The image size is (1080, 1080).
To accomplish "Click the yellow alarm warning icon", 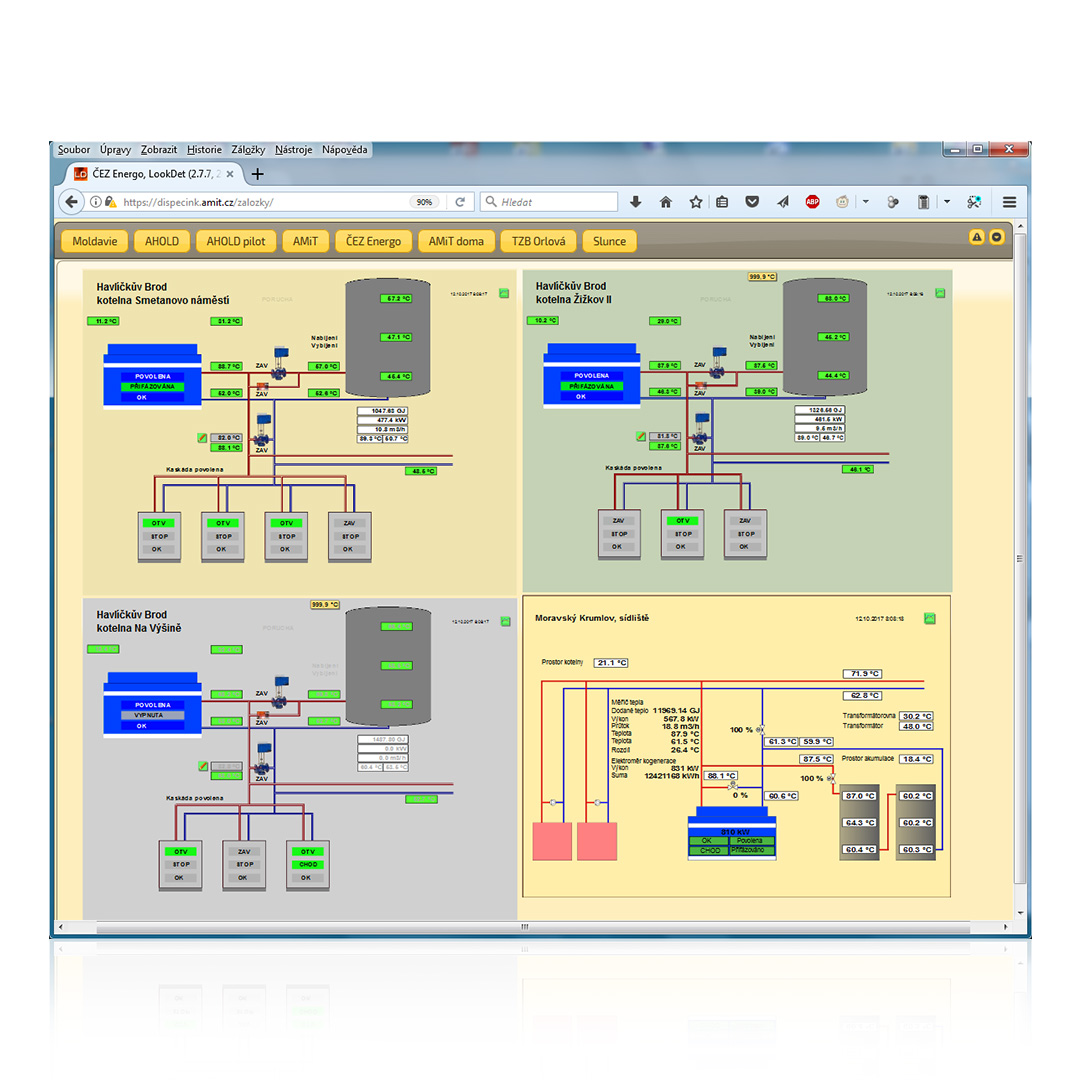I will [x=977, y=237].
